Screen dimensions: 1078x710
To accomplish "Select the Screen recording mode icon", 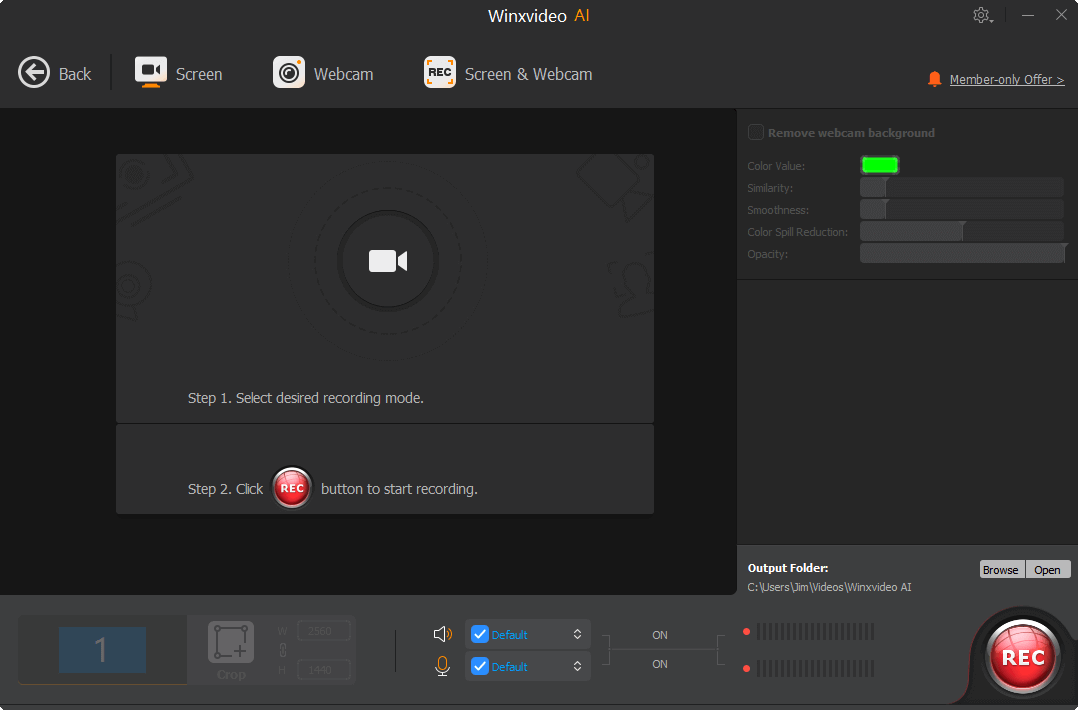I will 151,72.
